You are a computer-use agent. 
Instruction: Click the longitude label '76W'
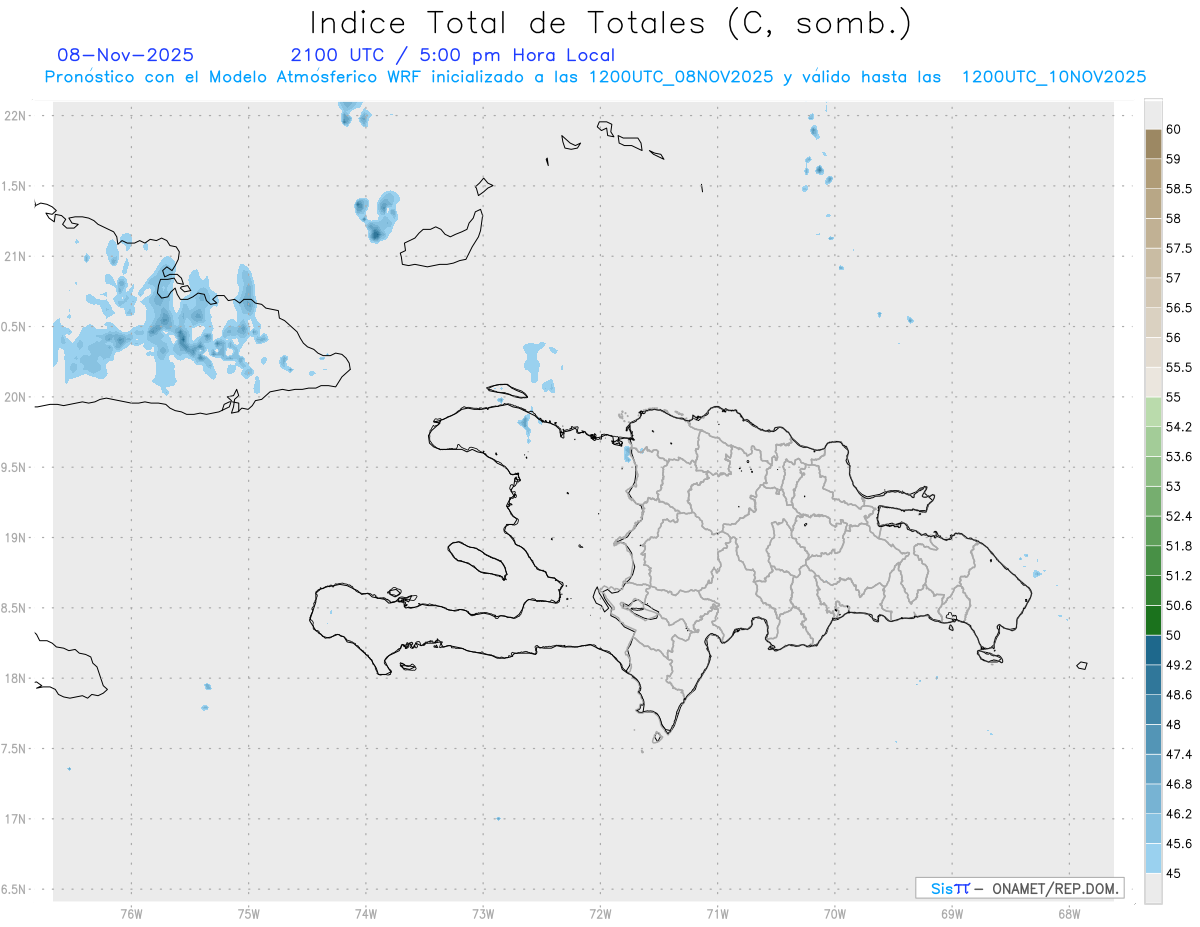point(131,913)
